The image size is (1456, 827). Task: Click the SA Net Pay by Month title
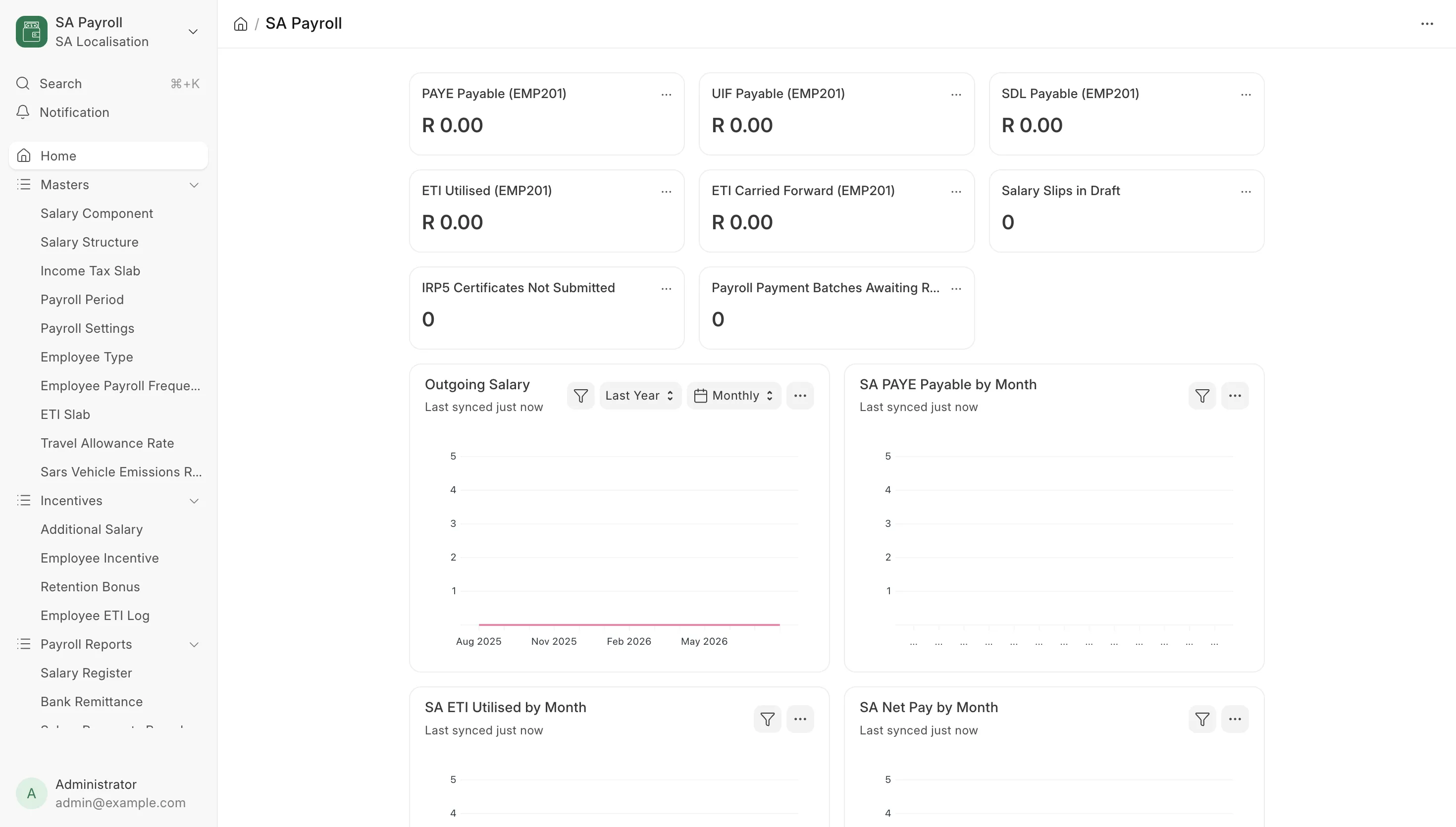click(929, 708)
